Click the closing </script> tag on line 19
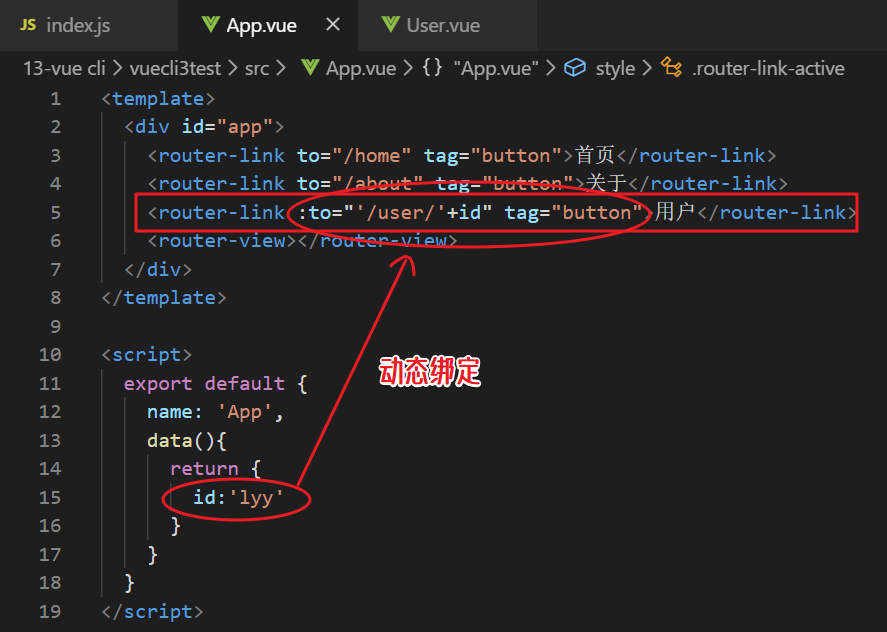The width and height of the screenshot is (887, 632). [x=153, y=611]
